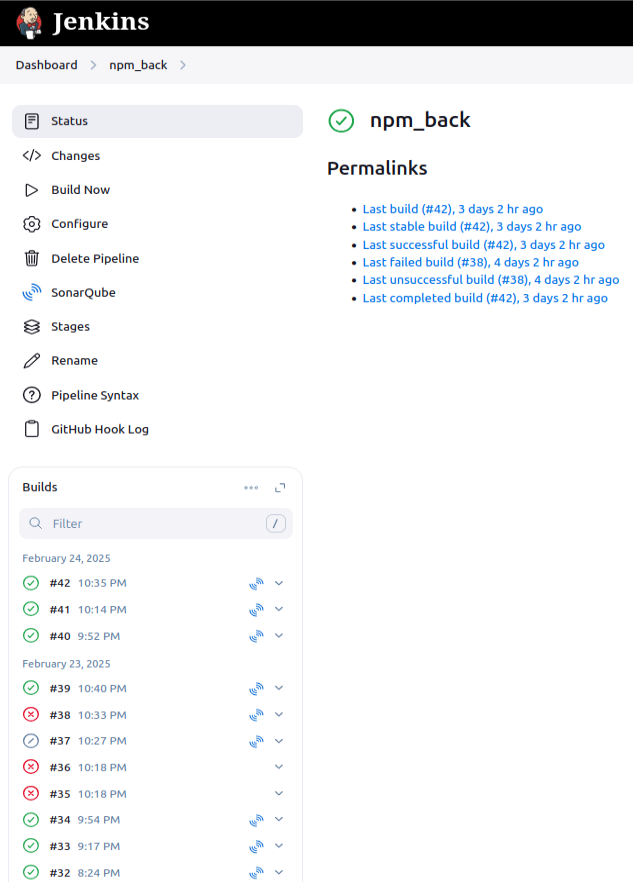The height and width of the screenshot is (882, 633).
Task: Click the aborted status icon of build #37
Action: point(31,741)
